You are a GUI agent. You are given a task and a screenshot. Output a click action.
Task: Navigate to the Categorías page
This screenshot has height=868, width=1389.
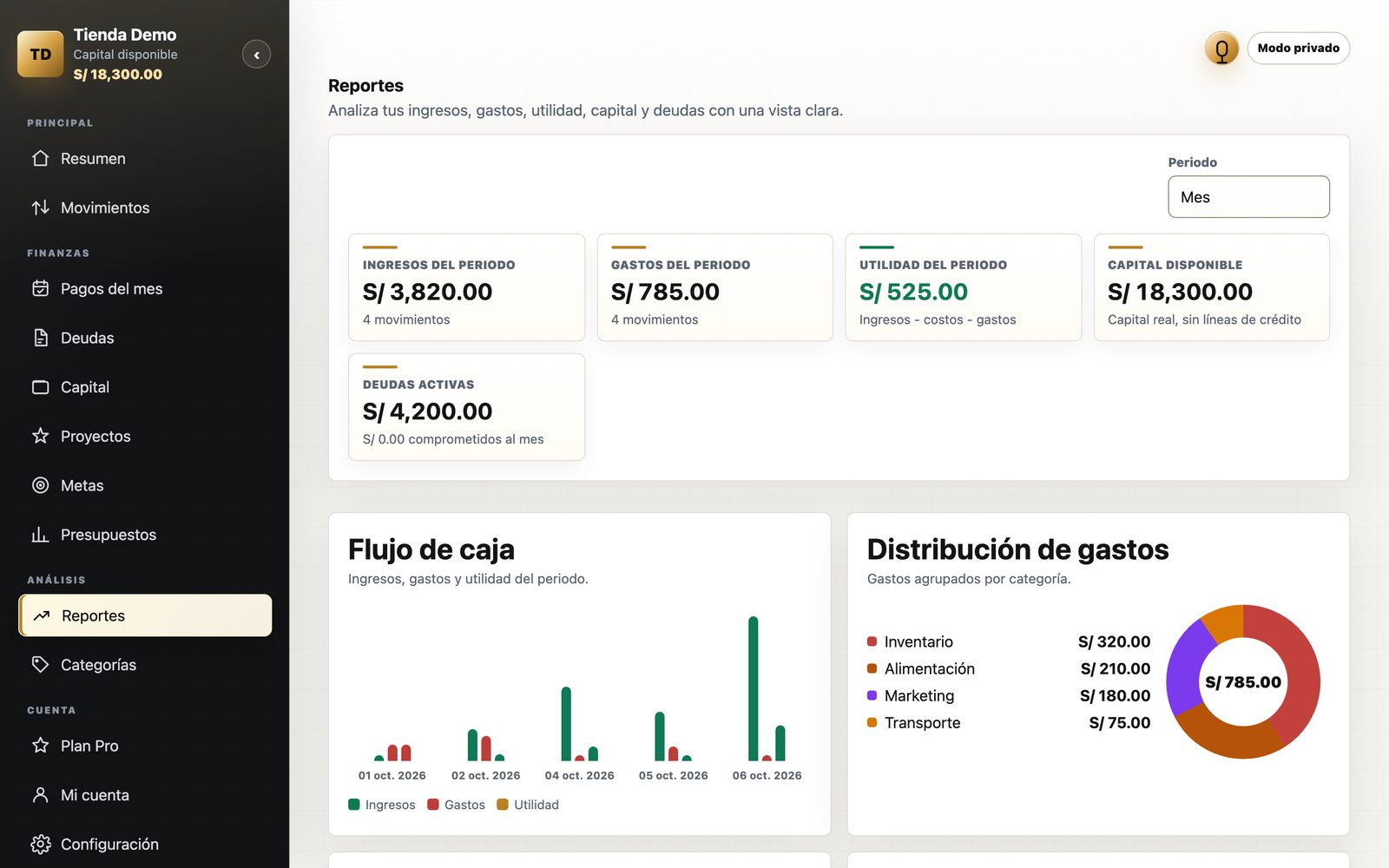145,665
